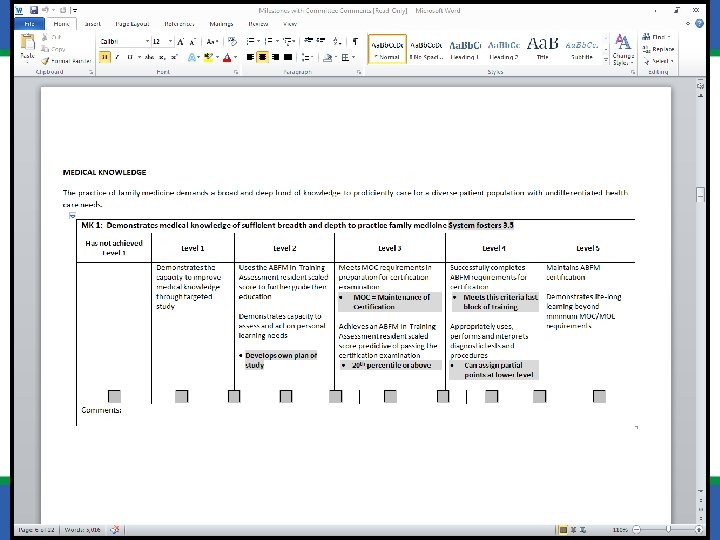Open the File tab
The image size is (720, 540).
[29, 23]
